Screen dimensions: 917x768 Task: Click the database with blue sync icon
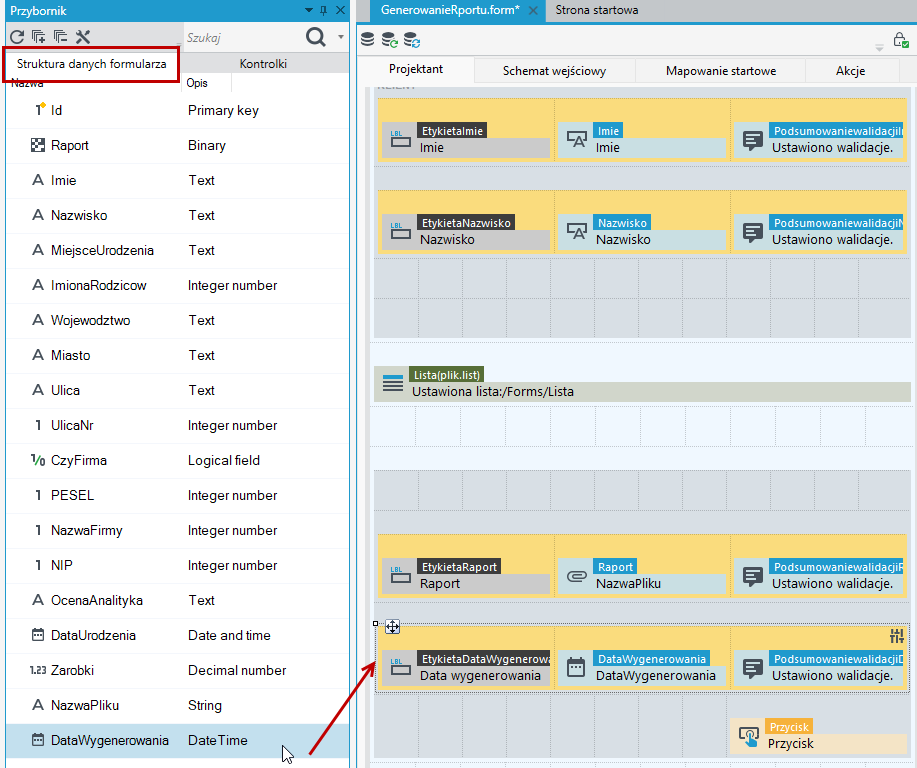[412, 40]
